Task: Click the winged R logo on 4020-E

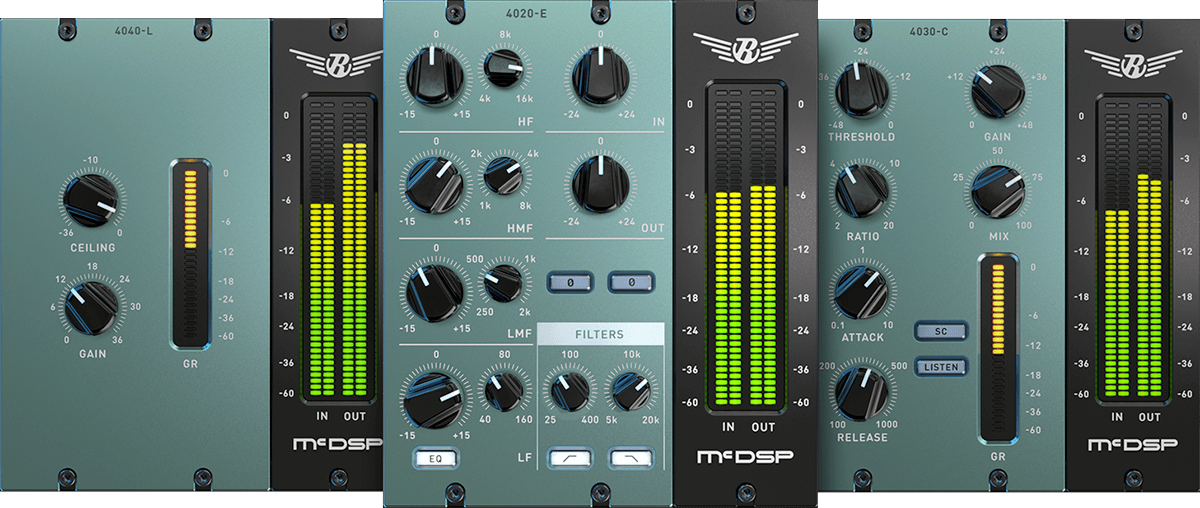Action: pyautogui.click(x=741, y=50)
